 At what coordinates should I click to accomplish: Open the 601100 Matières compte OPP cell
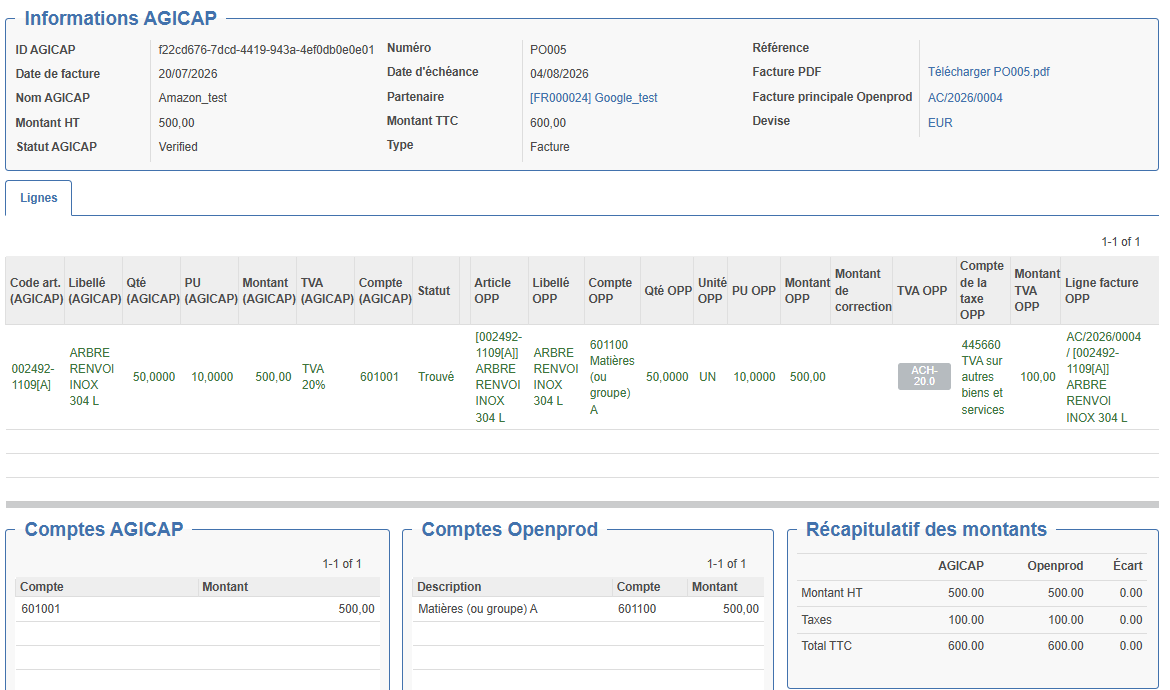pyautogui.click(x=612, y=377)
